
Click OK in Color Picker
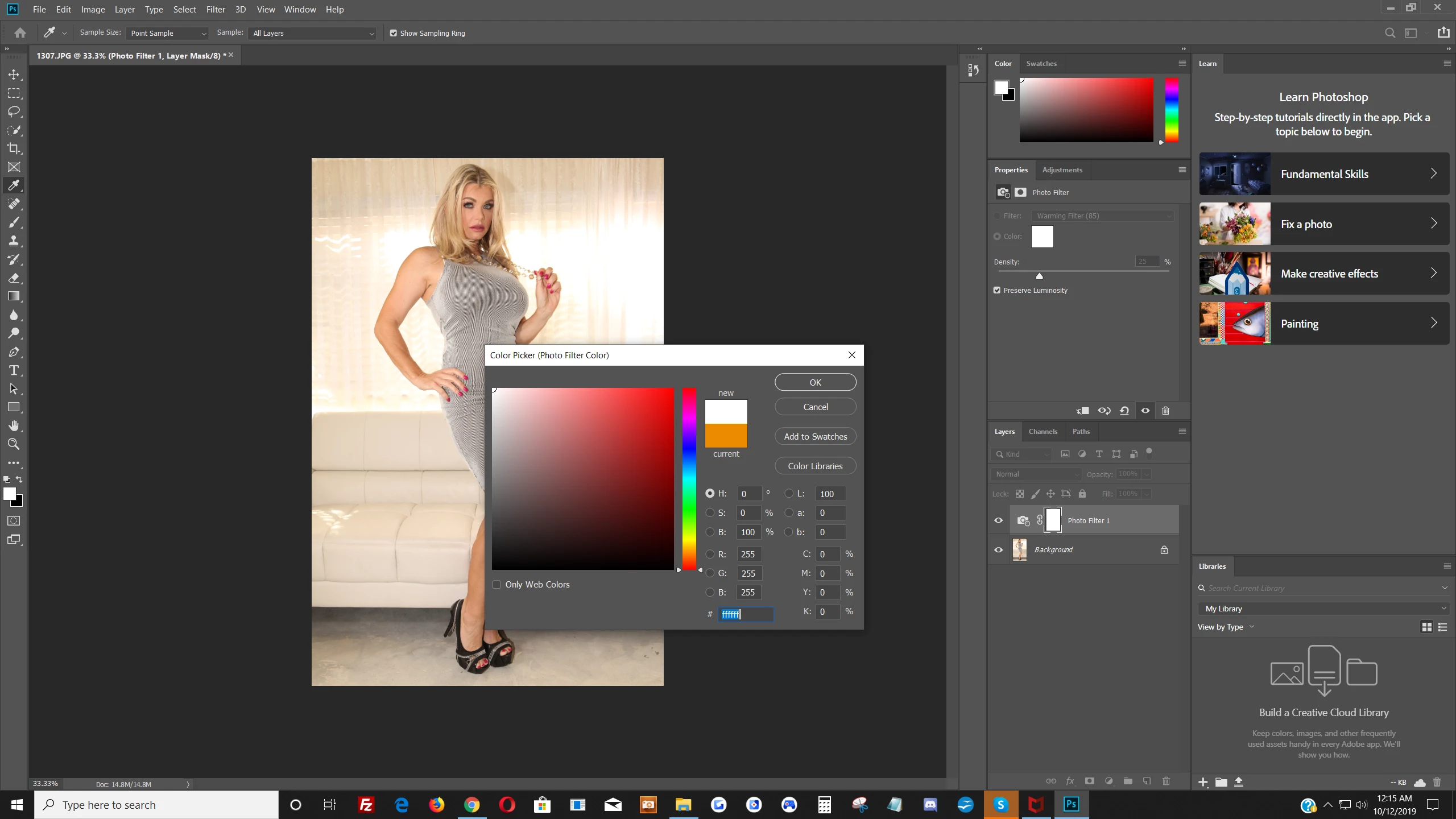click(x=815, y=383)
